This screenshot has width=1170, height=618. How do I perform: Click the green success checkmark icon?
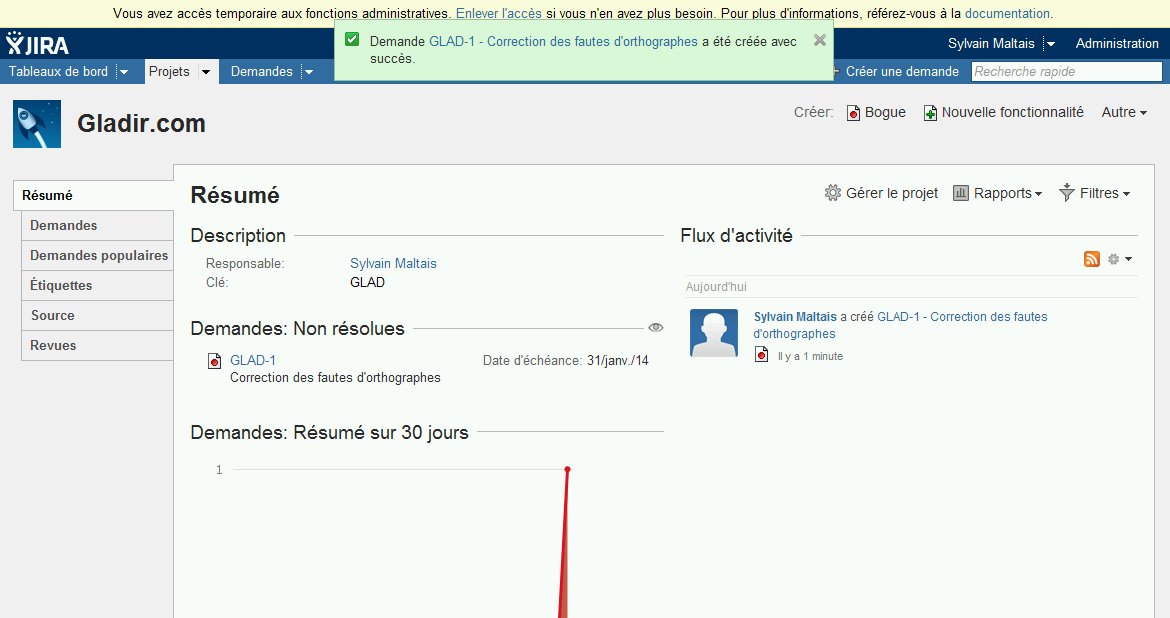click(x=352, y=40)
